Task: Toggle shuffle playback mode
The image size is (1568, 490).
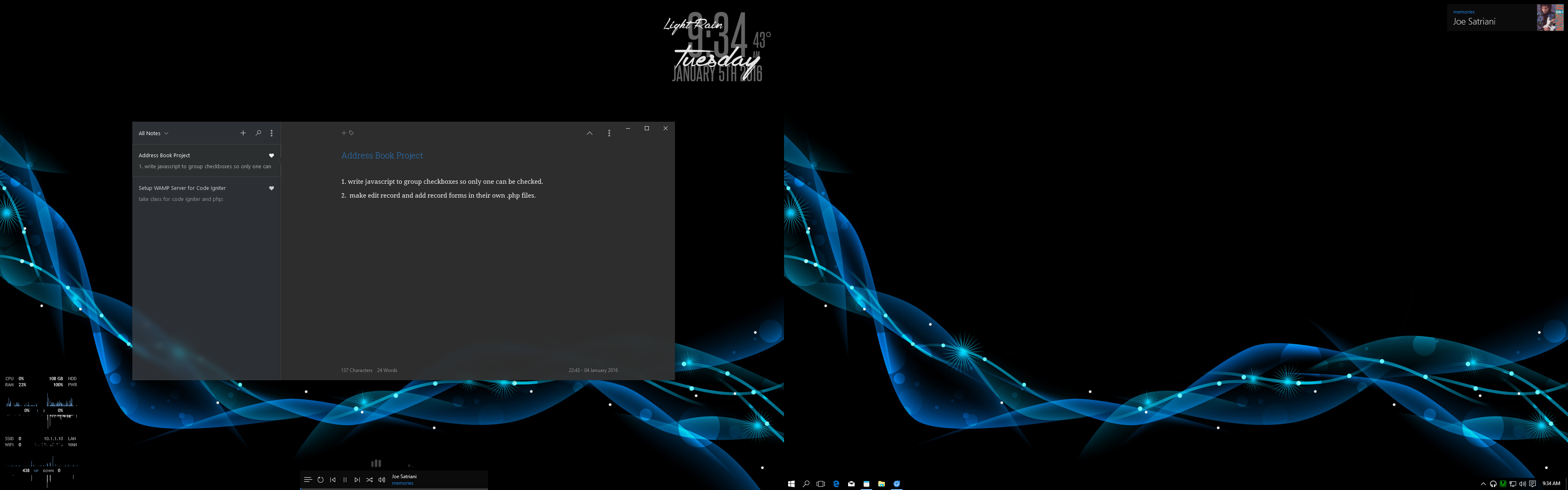Action: 370,479
